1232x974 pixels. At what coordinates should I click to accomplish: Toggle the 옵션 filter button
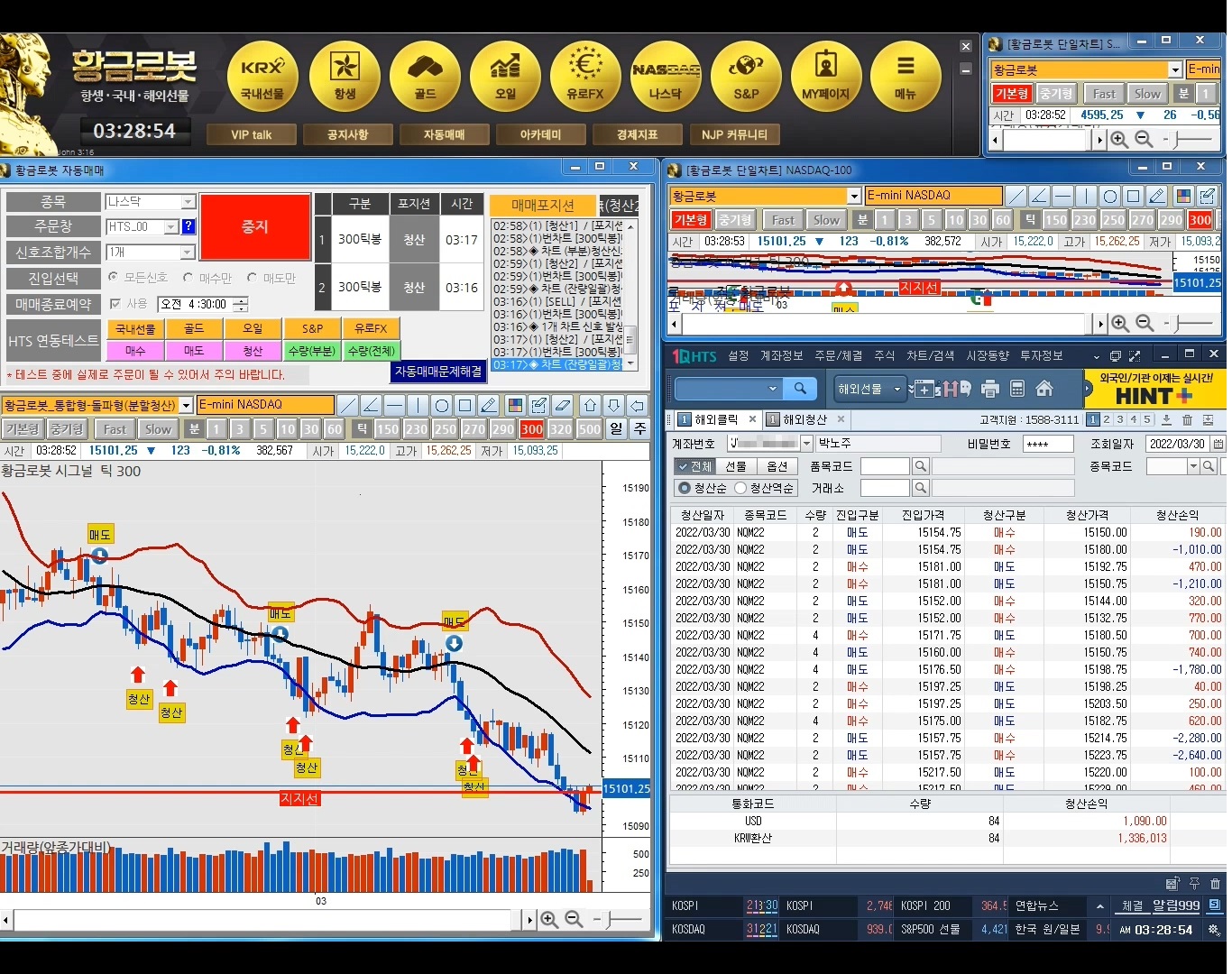[x=777, y=466]
